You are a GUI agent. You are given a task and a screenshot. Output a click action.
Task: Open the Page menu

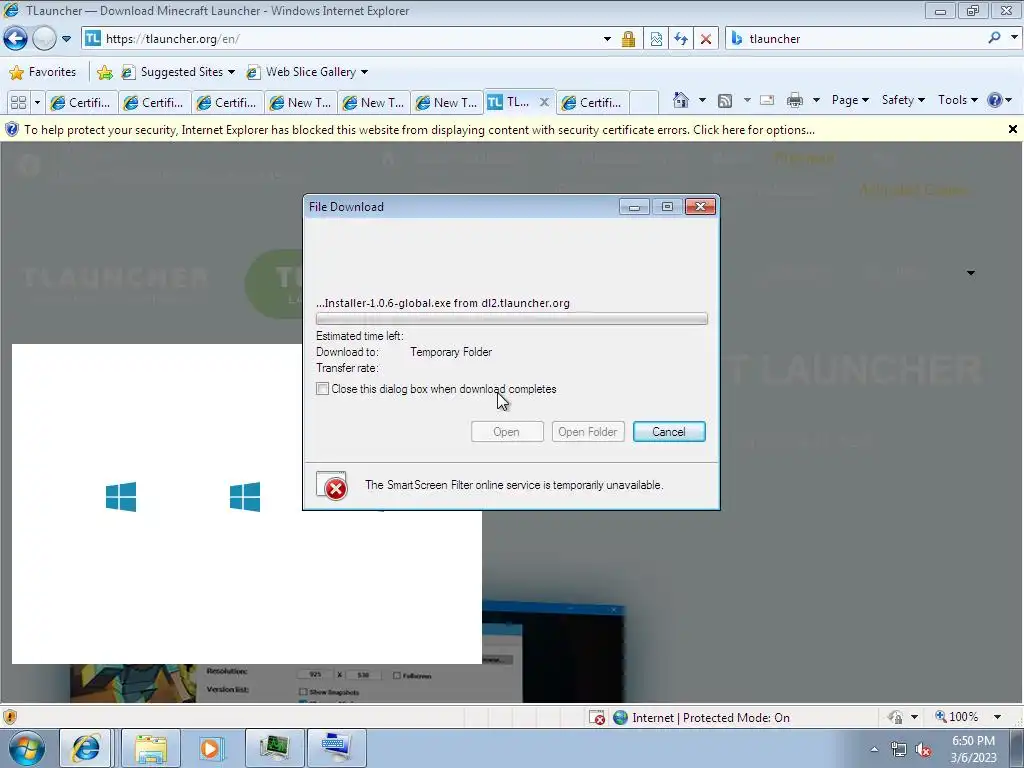click(850, 100)
